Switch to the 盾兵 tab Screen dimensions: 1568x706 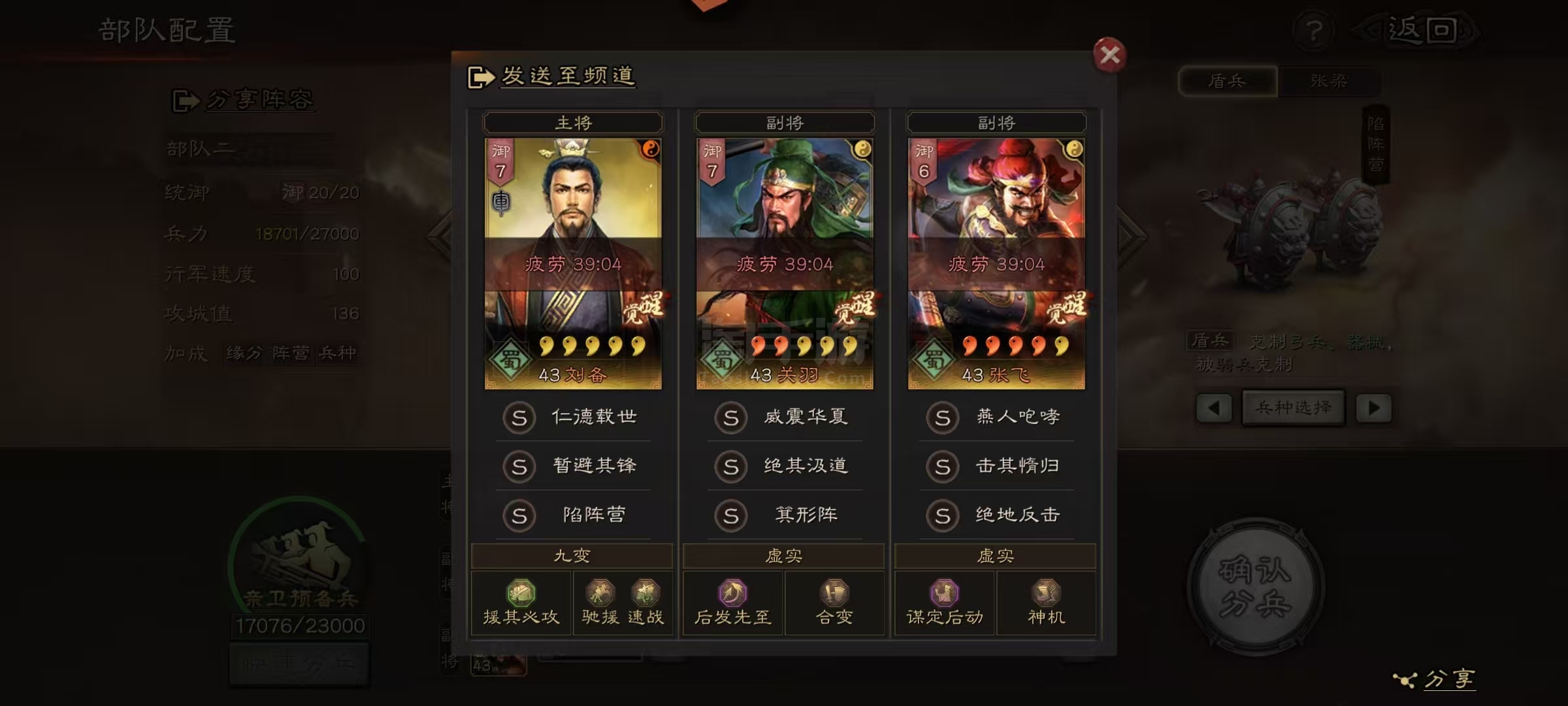pos(1228,81)
